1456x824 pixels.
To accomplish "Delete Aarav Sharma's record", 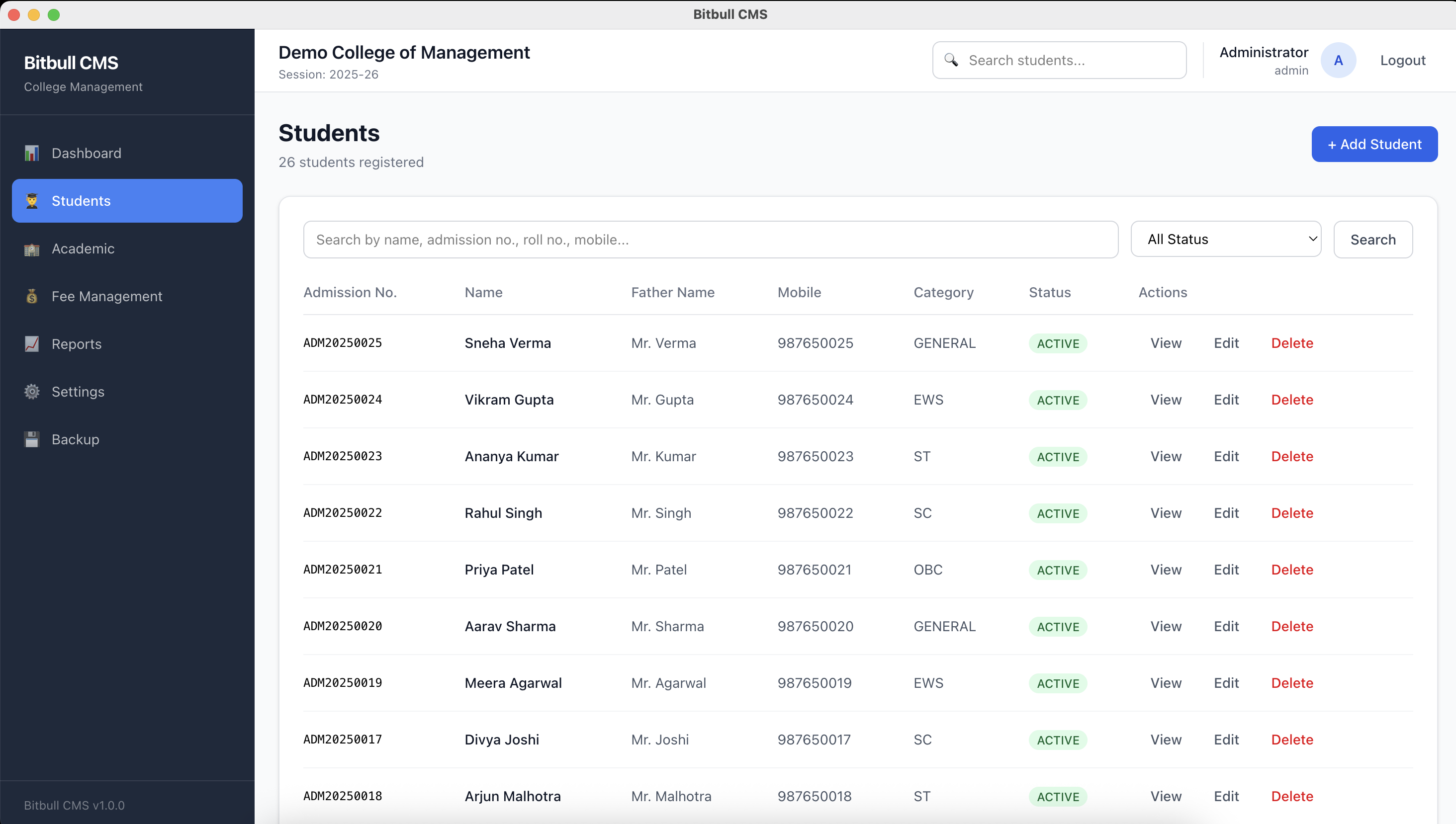I will coord(1292,627).
